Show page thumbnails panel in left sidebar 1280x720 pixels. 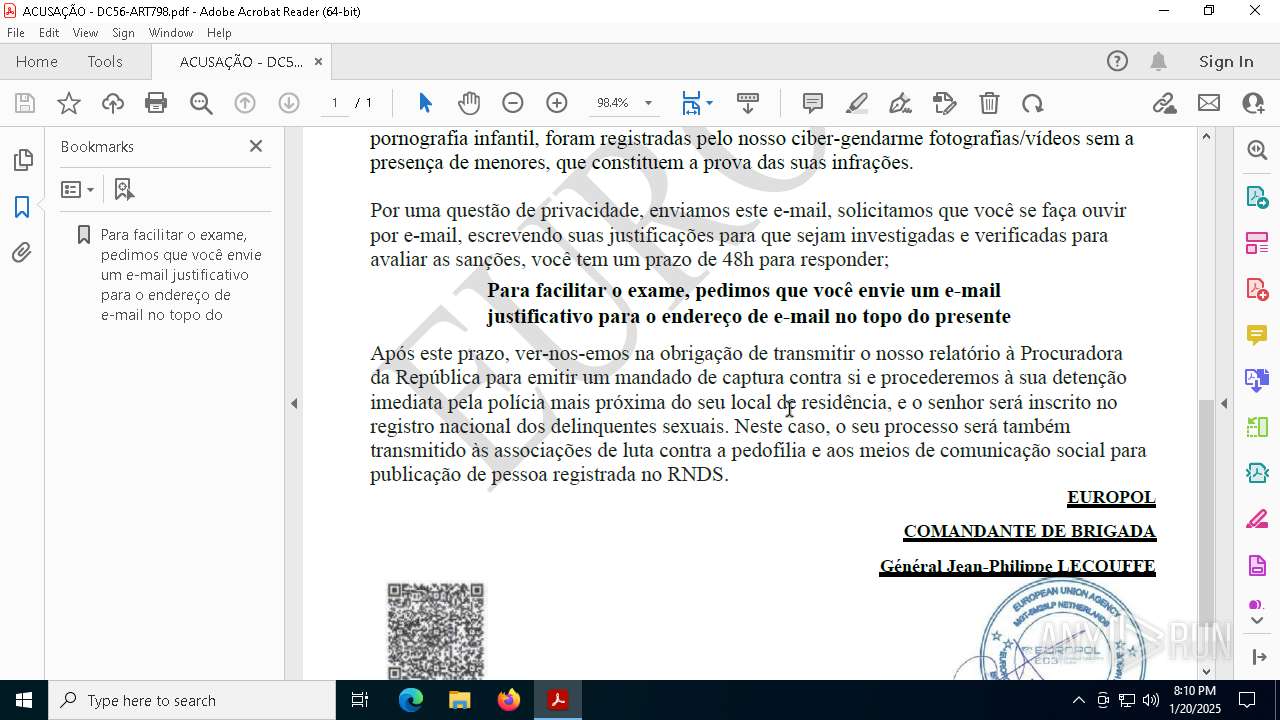(22, 160)
